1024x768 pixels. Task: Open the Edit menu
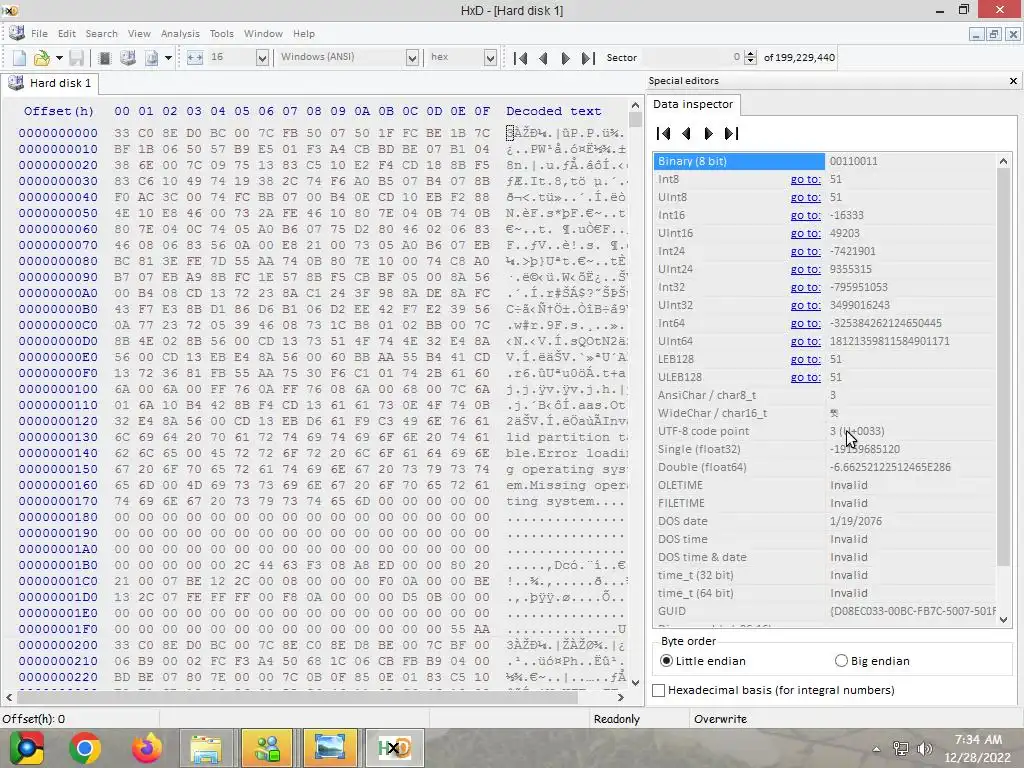(x=67, y=33)
